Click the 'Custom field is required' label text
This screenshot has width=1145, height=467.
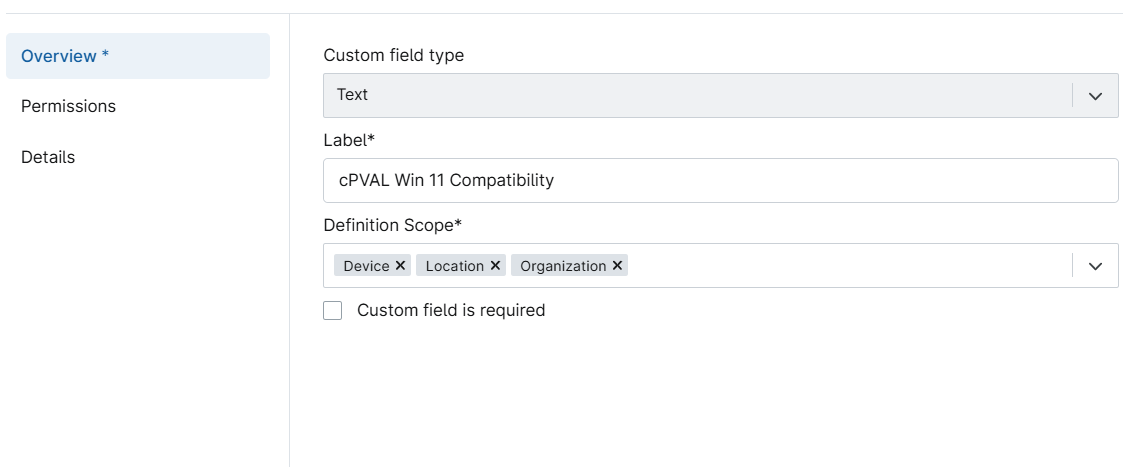click(451, 310)
